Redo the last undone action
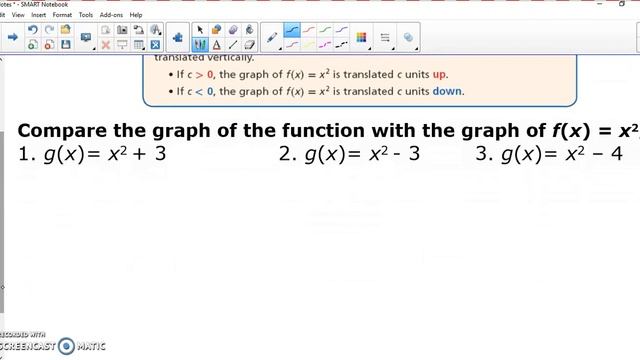Screen dimensions: 640x360 [49, 30]
